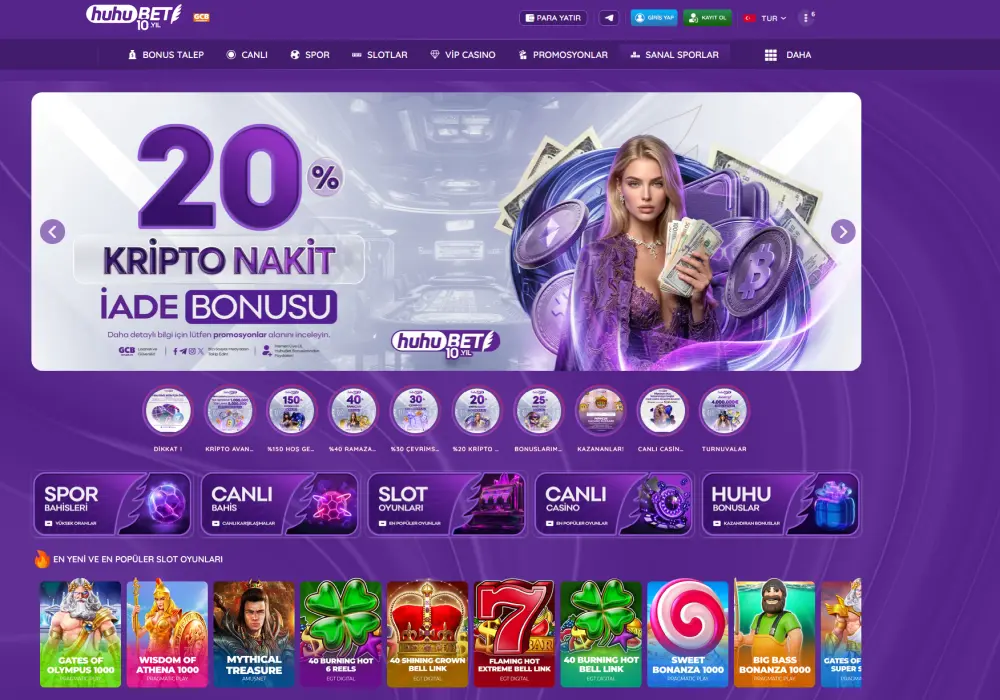This screenshot has width=1000, height=700.
Task: Click the GCB license badge icon
Action: point(202,17)
